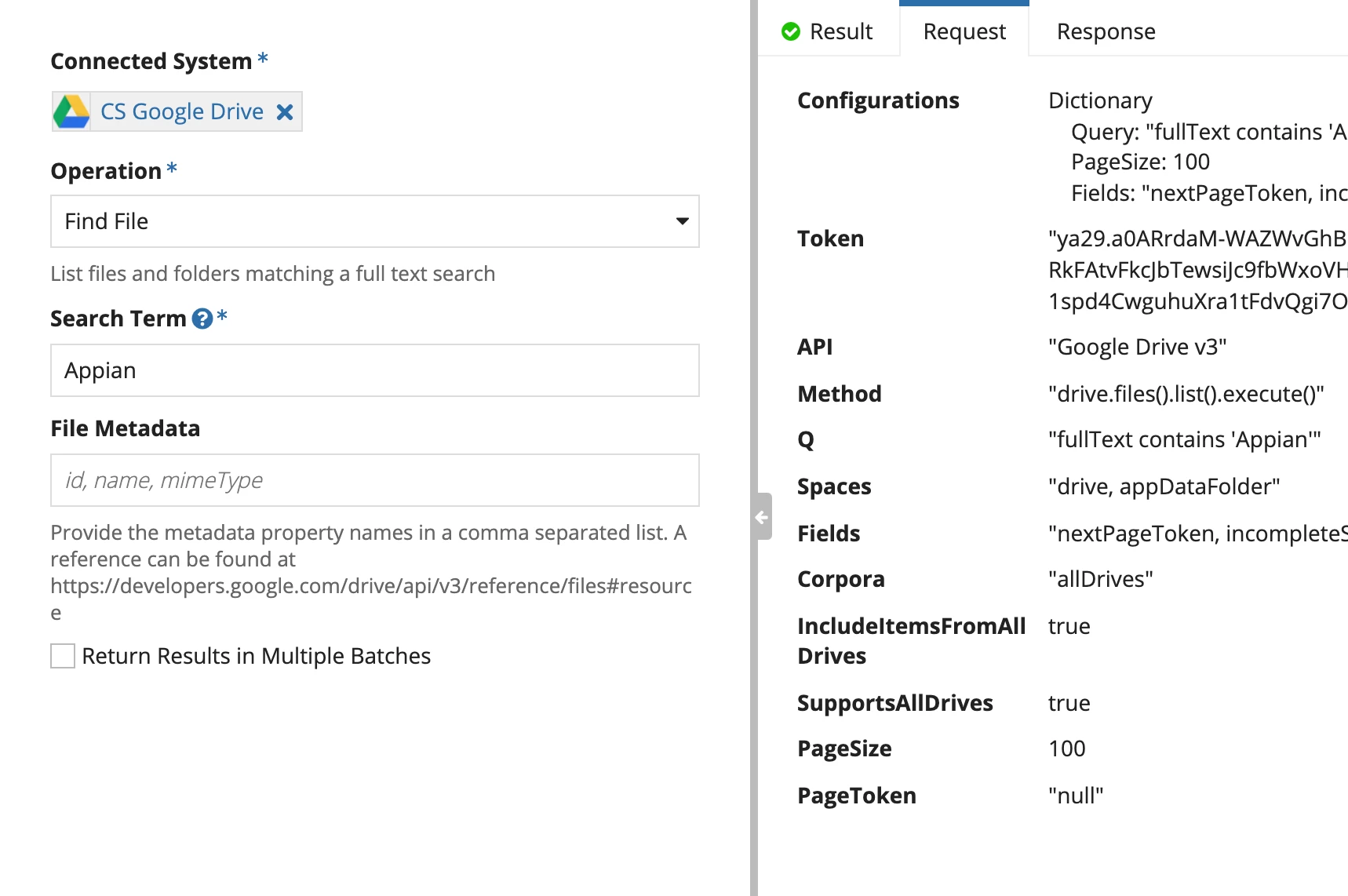
Task: Click the "Fields:" line under Dictionary
Action: point(1208,193)
